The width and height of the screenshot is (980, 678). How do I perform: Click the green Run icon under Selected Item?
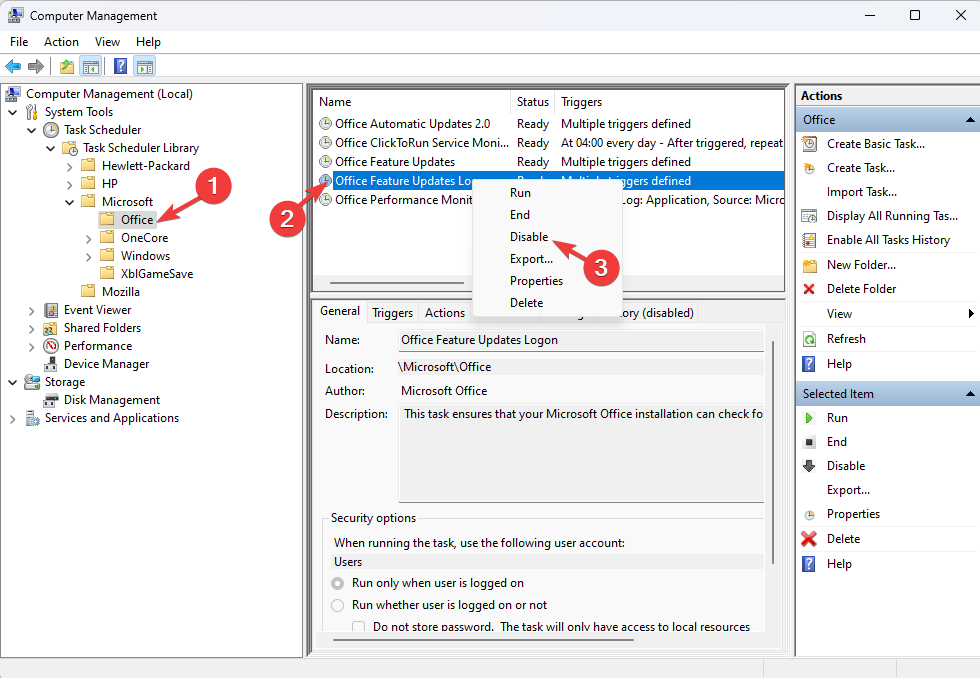point(809,418)
